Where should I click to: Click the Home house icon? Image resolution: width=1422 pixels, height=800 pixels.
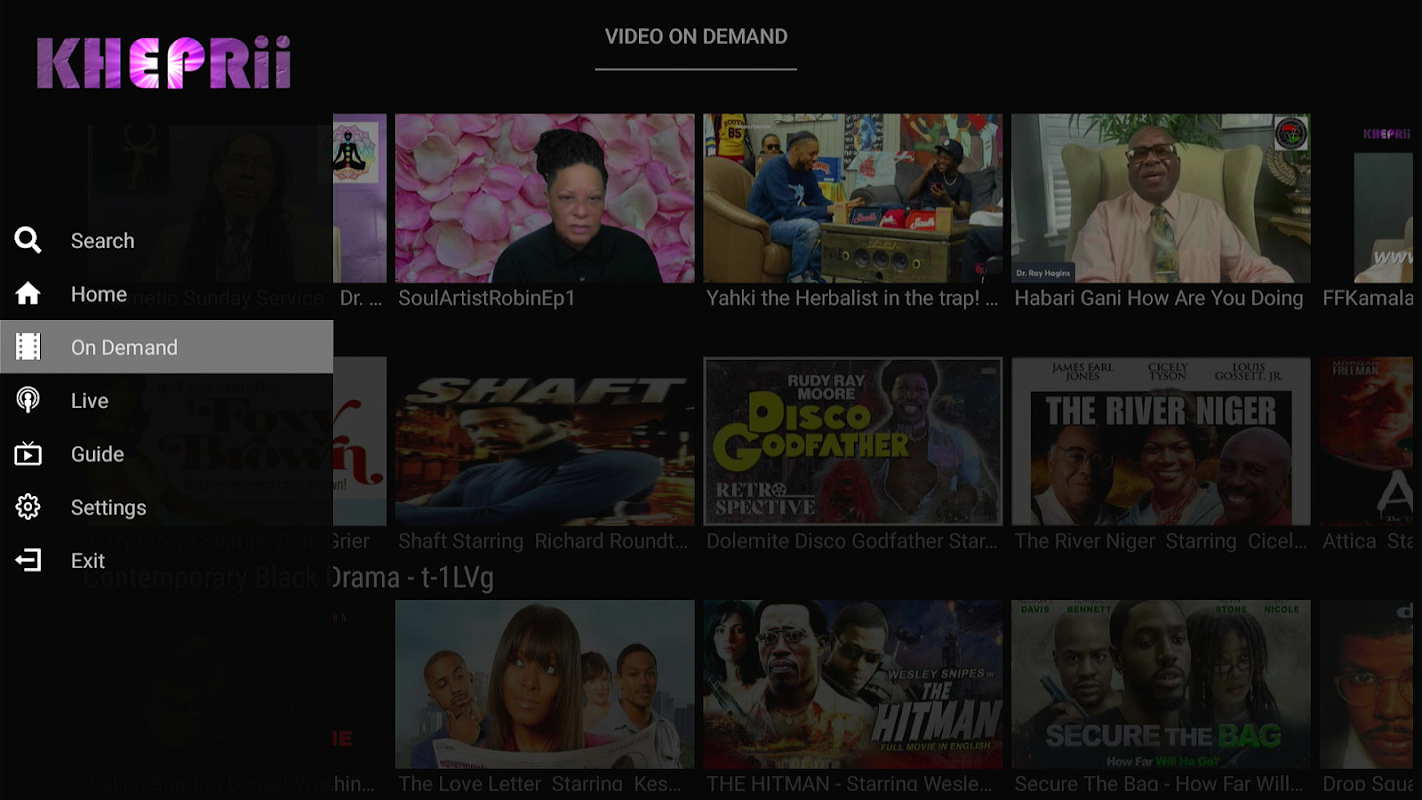point(28,294)
